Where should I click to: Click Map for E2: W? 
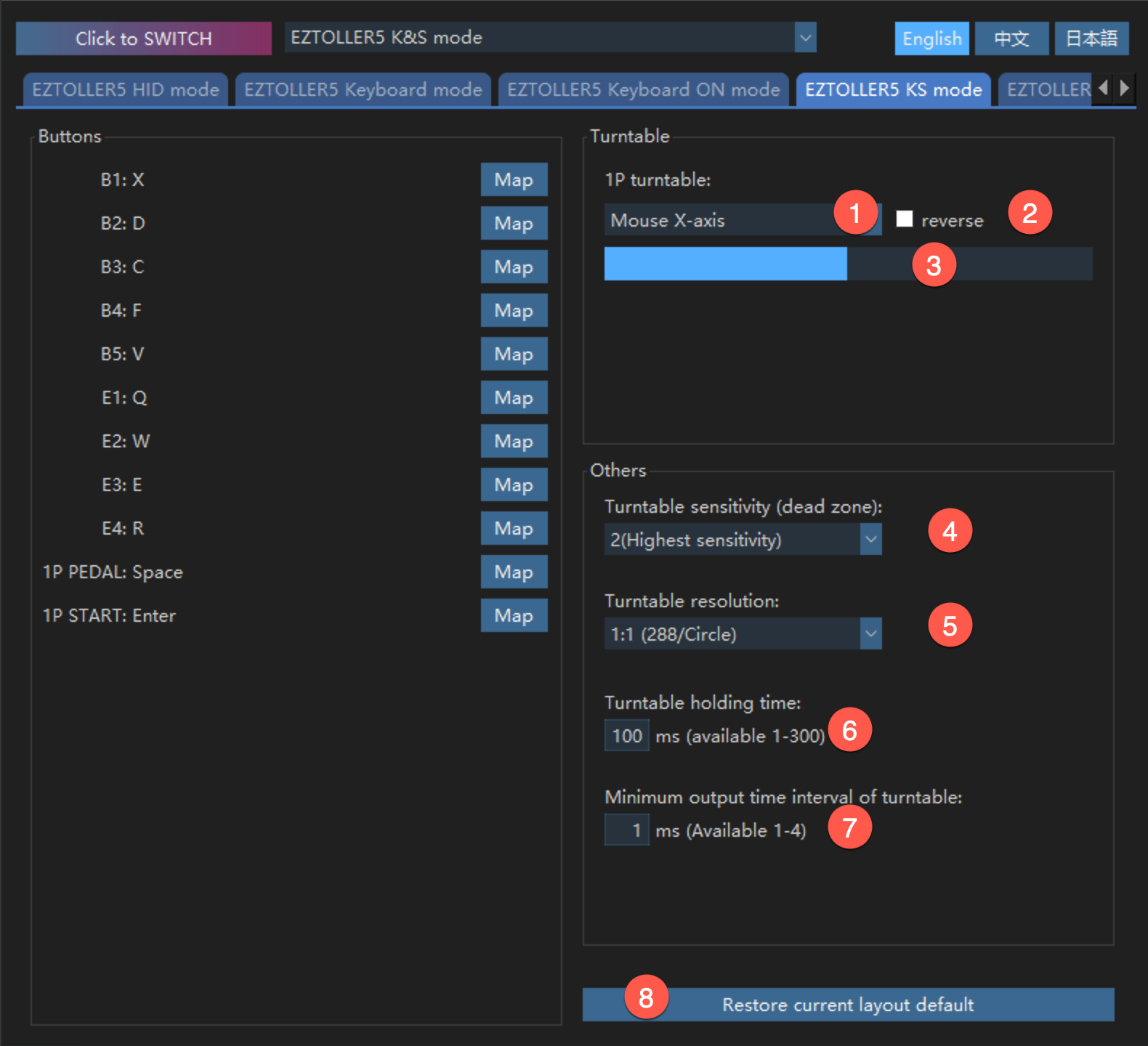(x=514, y=441)
